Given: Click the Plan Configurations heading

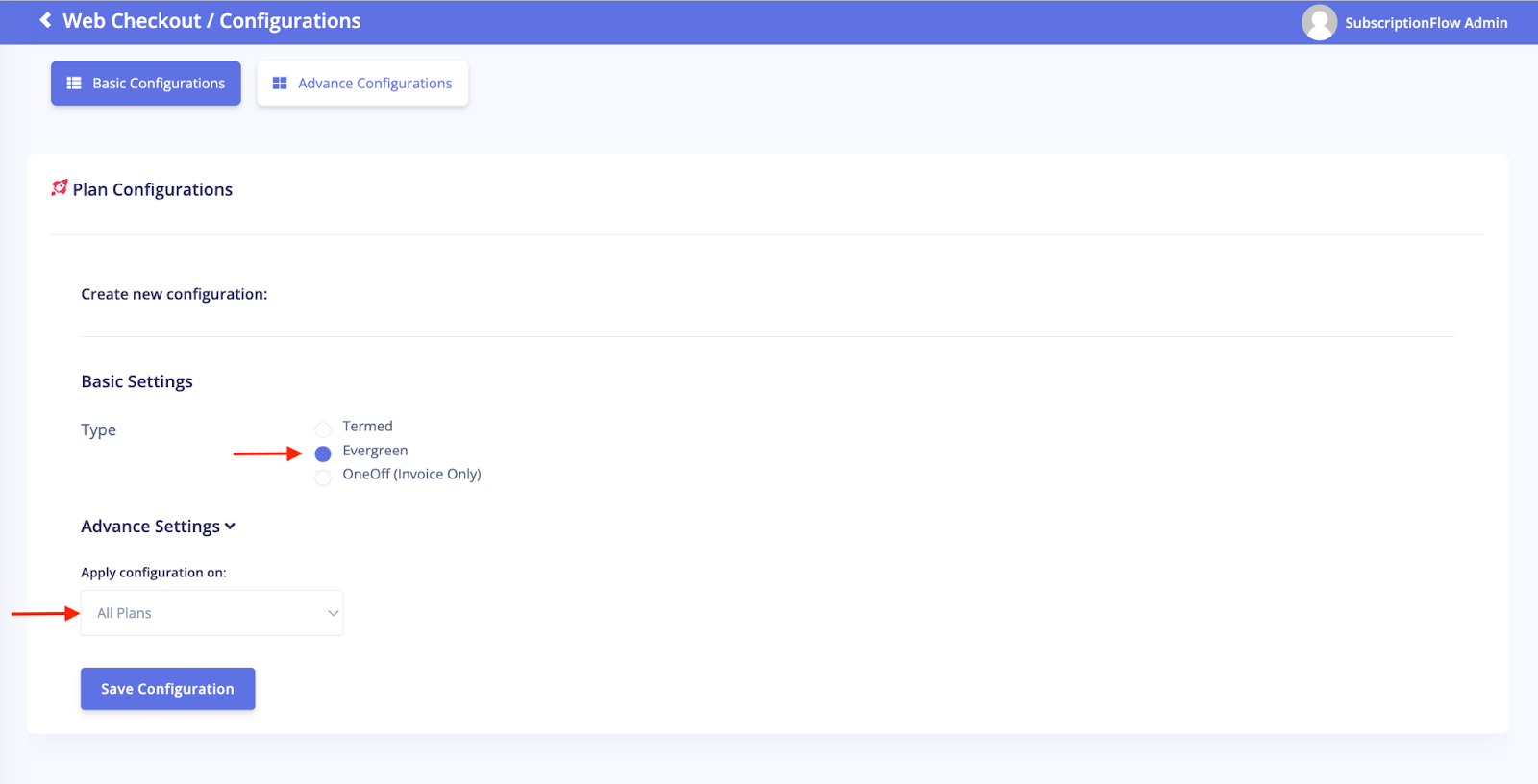Looking at the screenshot, I should 153,189.
